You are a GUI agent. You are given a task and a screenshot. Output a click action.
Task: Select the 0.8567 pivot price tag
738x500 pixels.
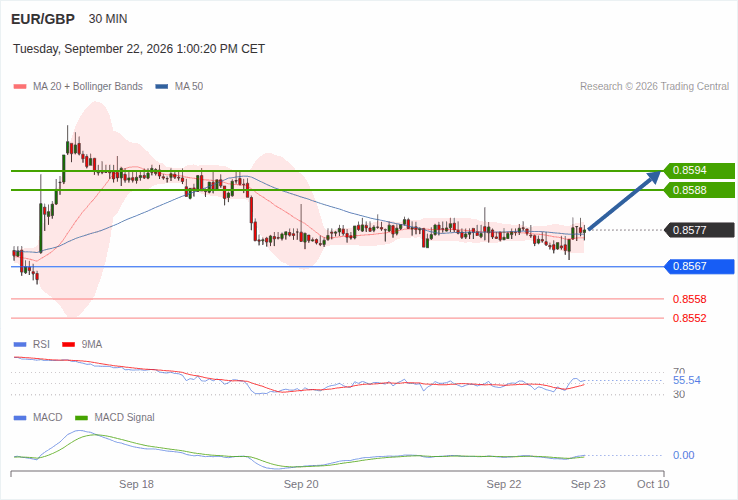coord(699,266)
